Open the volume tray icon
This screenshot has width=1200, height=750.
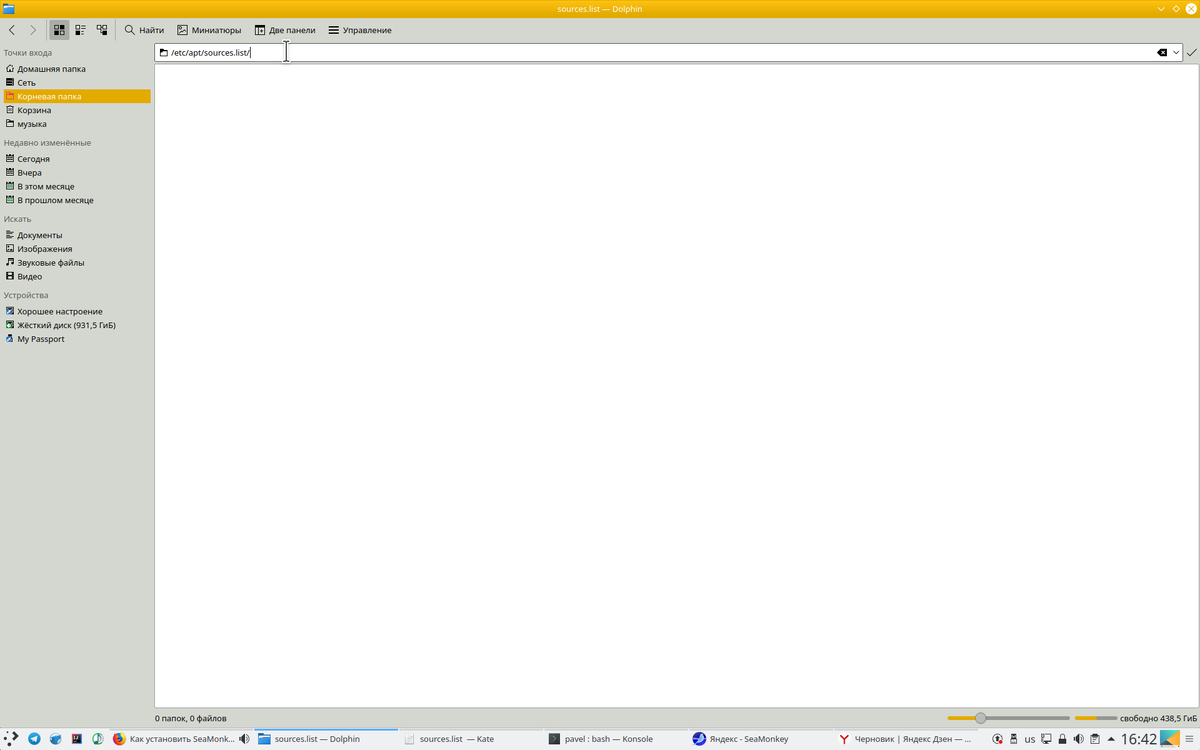pyautogui.click(x=1078, y=739)
